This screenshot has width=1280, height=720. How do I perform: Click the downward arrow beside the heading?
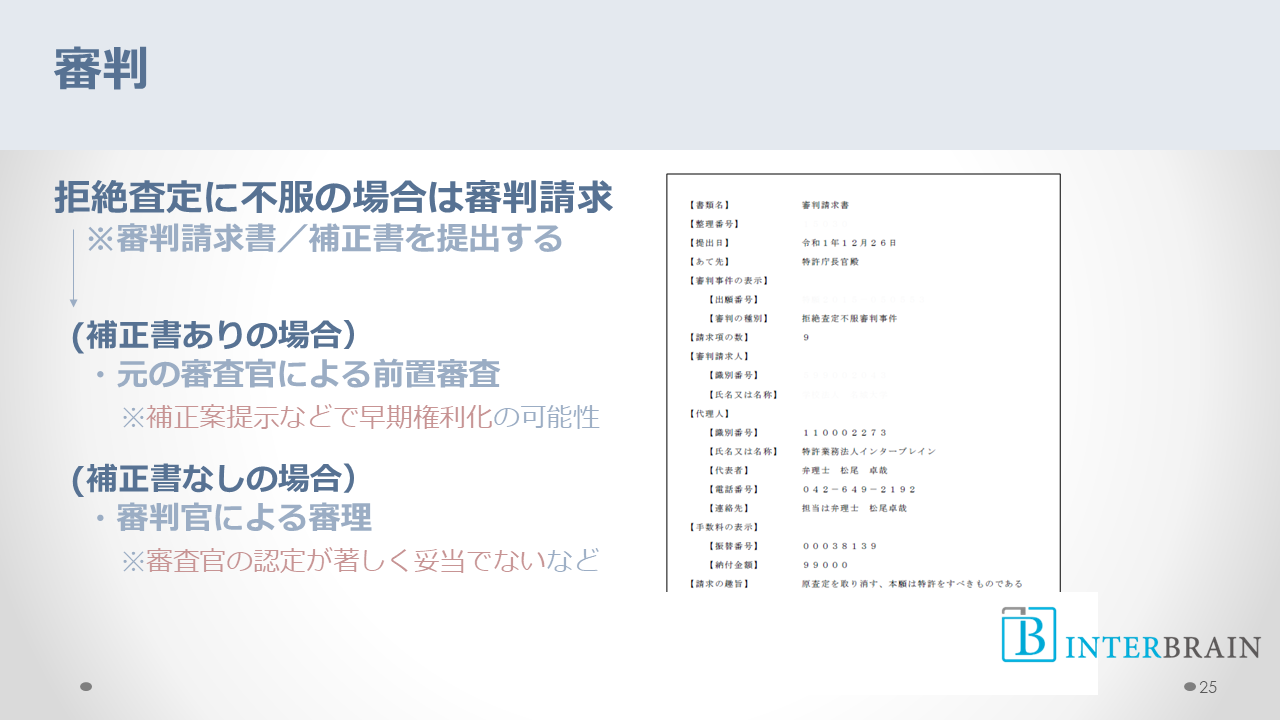[73, 268]
